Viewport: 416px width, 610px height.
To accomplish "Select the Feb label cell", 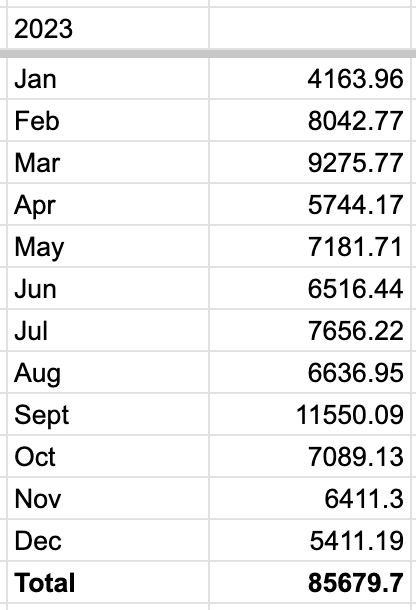I will [108, 121].
